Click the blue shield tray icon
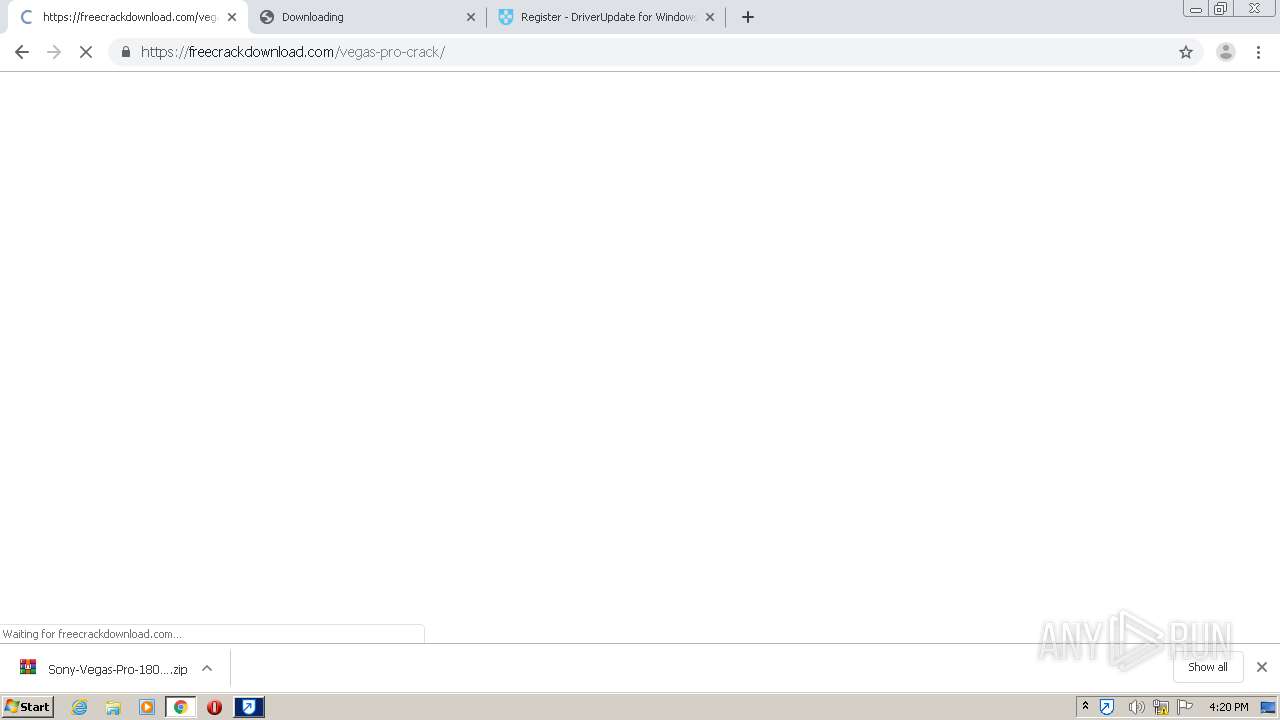Screen dimensions: 1280x720 click(1107, 707)
